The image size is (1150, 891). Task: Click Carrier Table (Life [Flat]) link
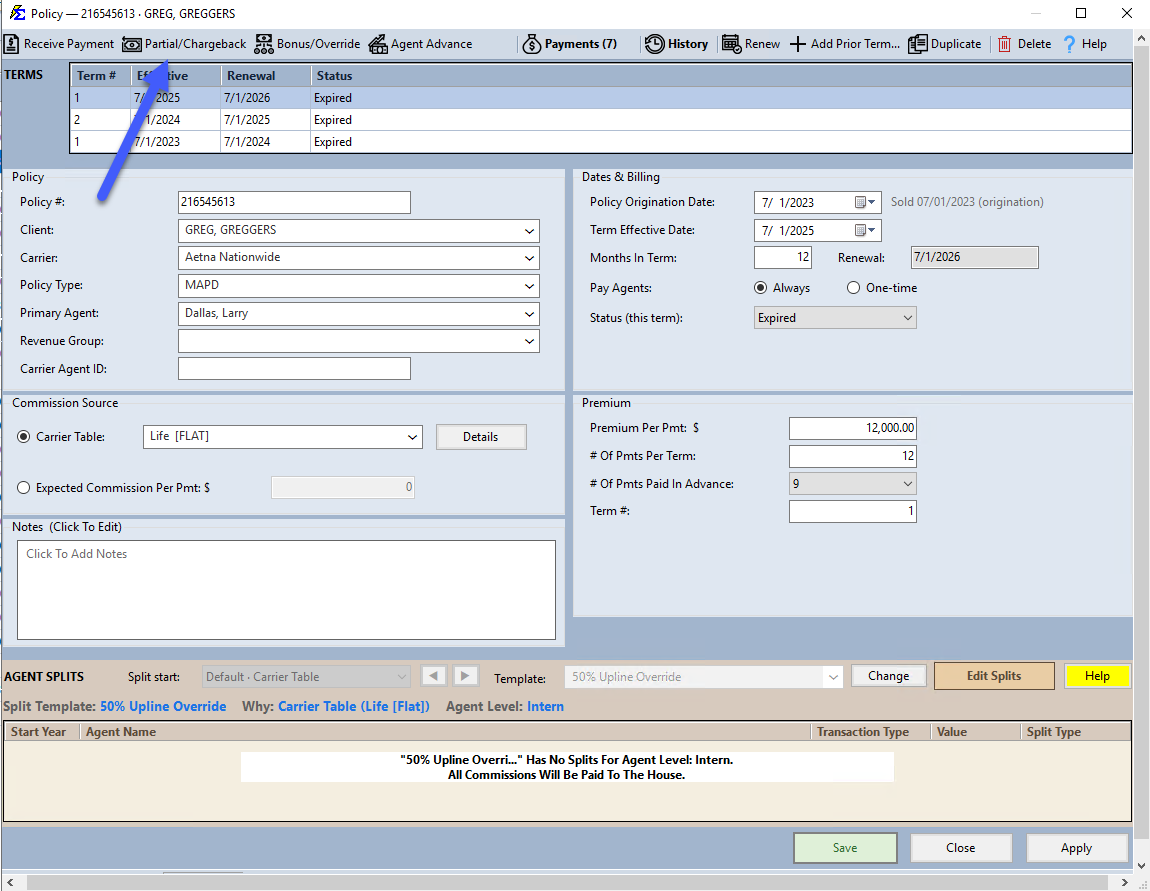pos(354,706)
